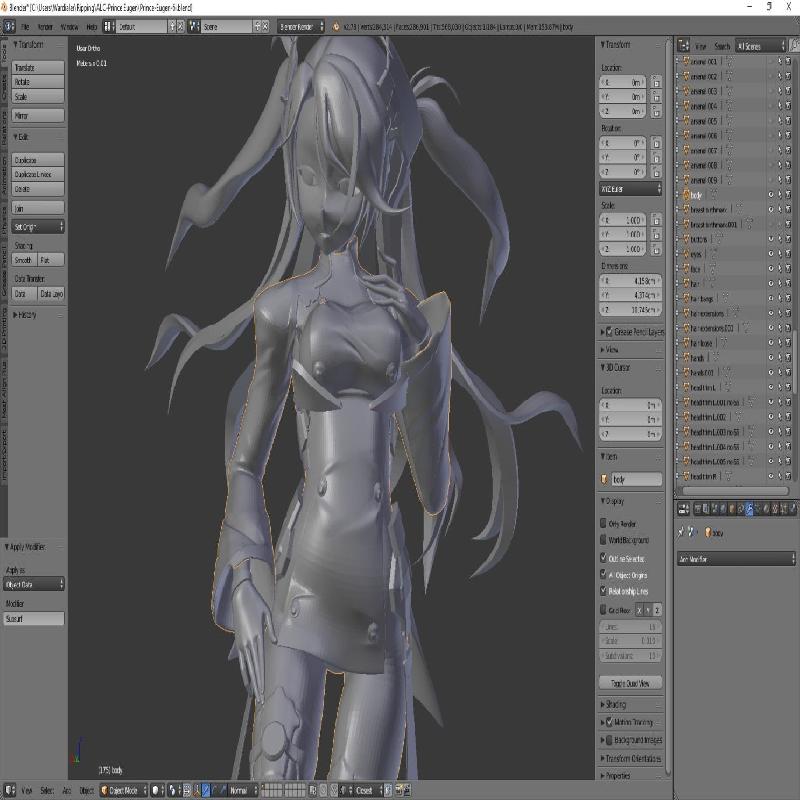Viewport: 800px width, 800px height.
Task: Open the pivot point selector icon
Action: coord(172,790)
